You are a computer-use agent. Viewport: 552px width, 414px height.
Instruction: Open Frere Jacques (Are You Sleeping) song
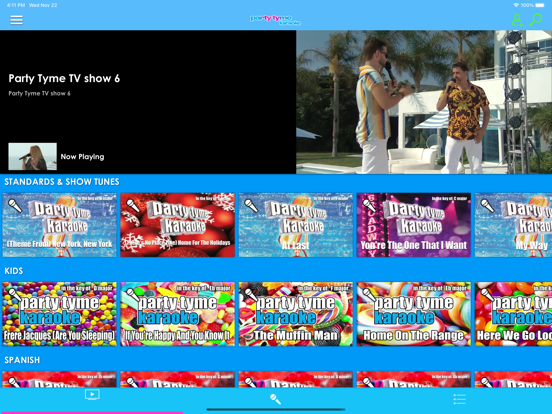tap(59, 314)
